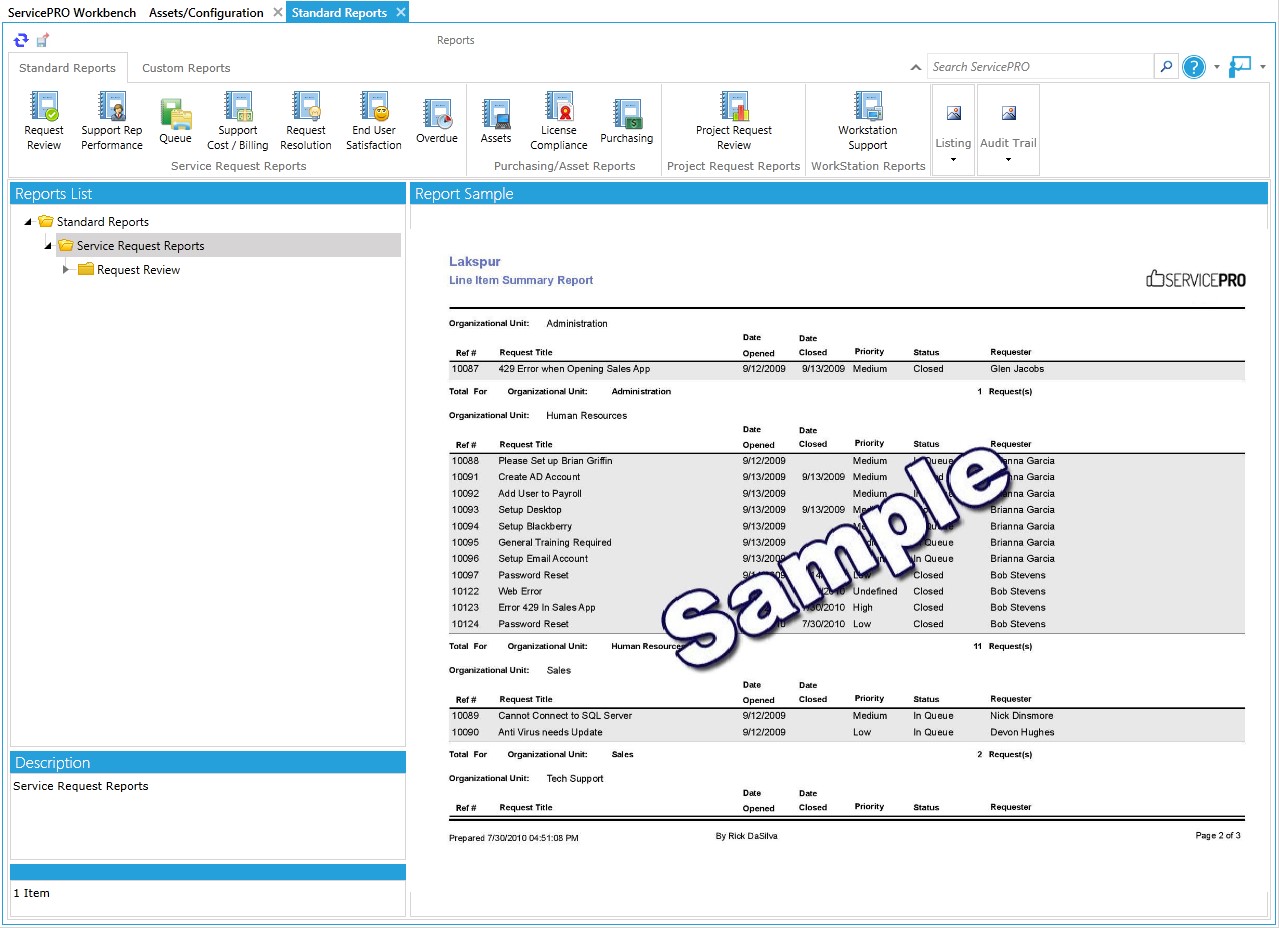Viewport: 1279px width, 928px height.
Task: Open the Request Review report
Action: click(44, 121)
